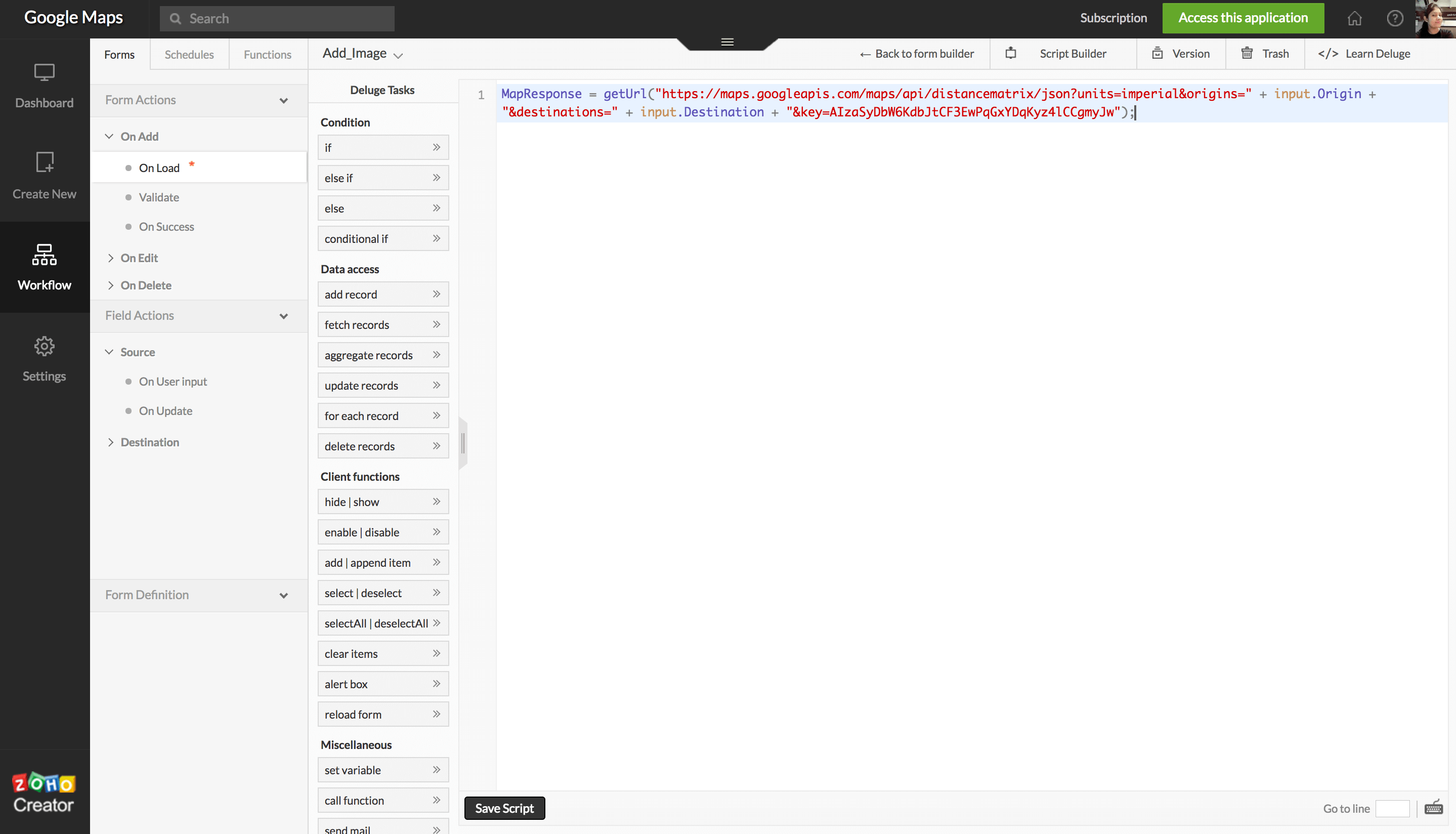Click the 'conditional if' task
1456x834 pixels.
point(383,238)
